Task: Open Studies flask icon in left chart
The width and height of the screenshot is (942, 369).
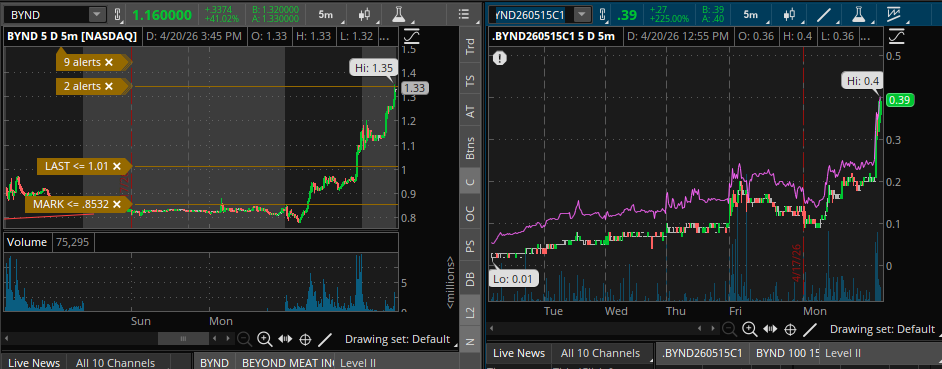Action: tap(398, 14)
